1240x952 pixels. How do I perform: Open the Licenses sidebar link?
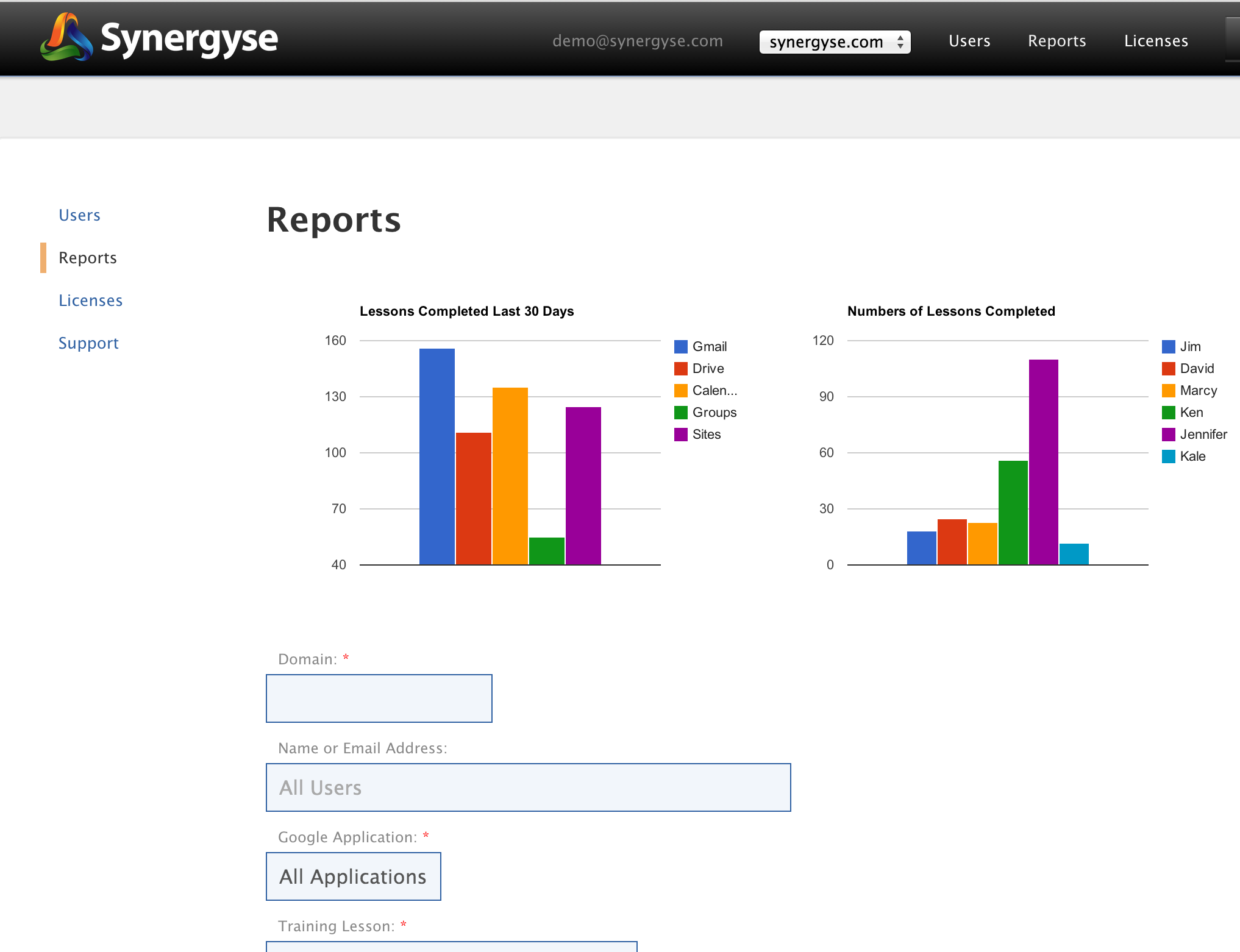click(x=90, y=300)
